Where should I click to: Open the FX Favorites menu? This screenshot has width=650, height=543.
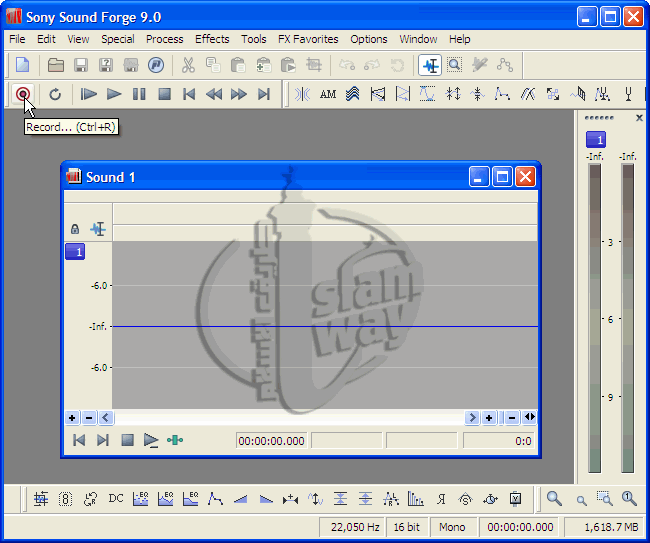point(308,39)
